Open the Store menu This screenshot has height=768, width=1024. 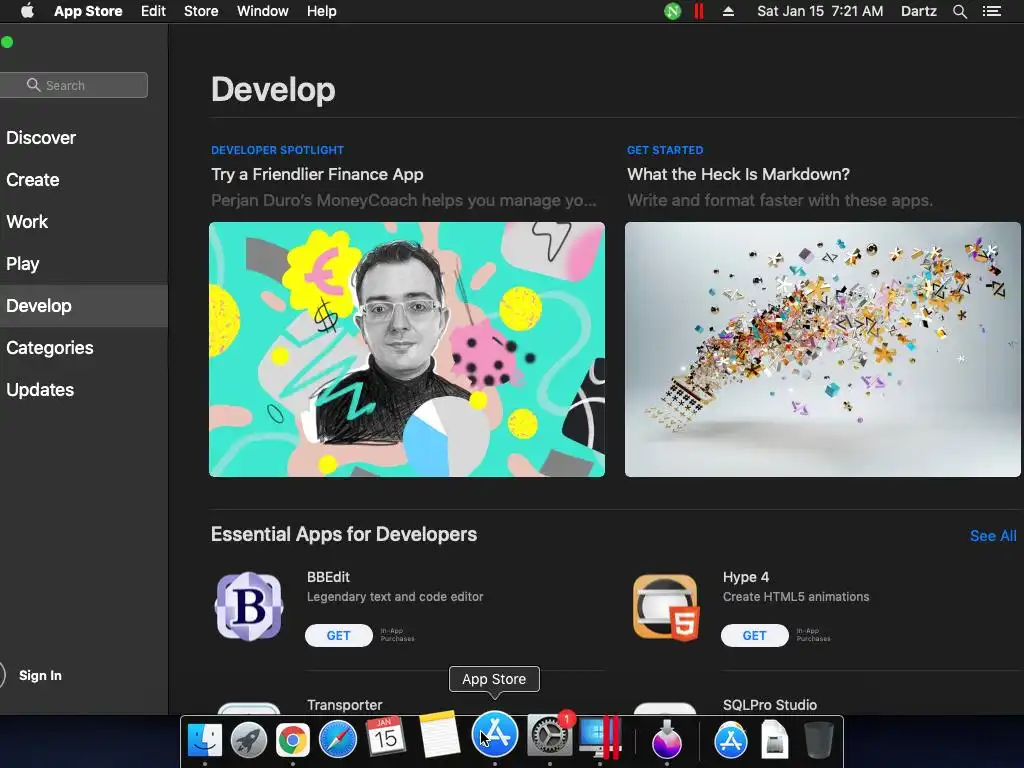(x=200, y=11)
